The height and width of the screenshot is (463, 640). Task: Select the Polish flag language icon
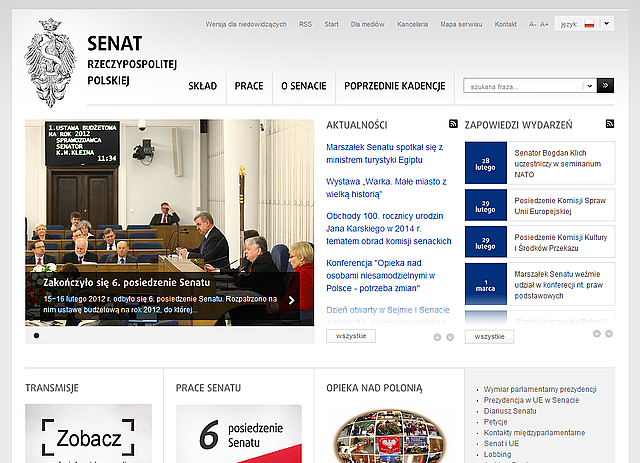pos(589,24)
